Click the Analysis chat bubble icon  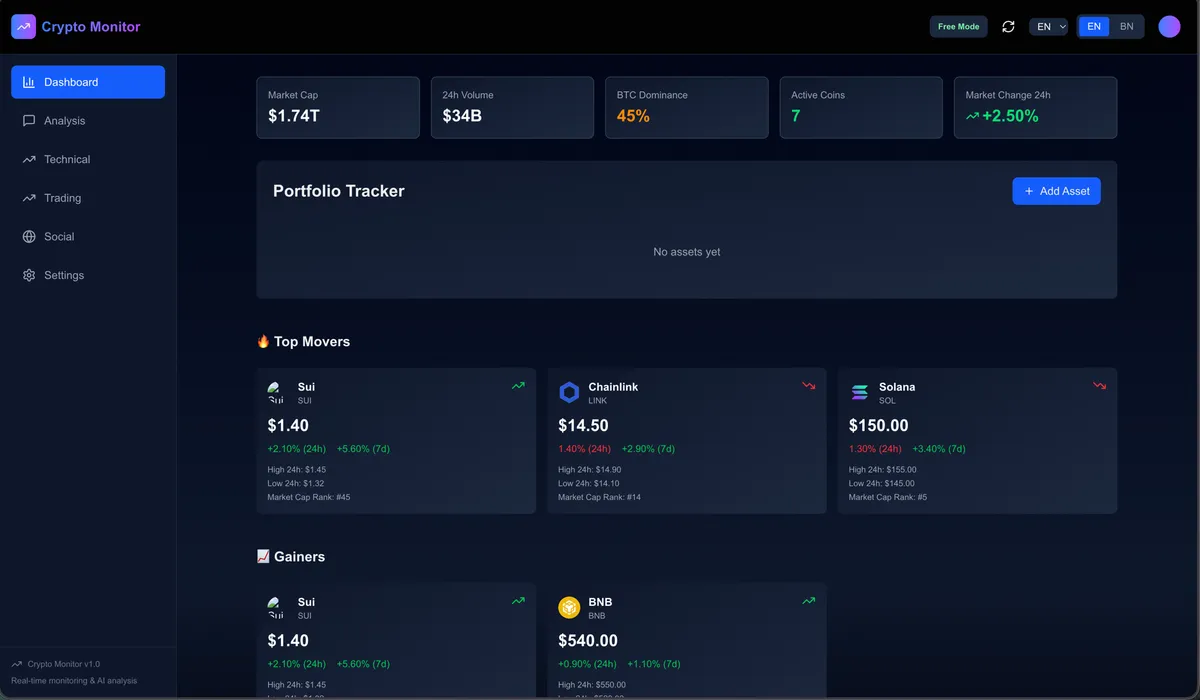click(29, 121)
